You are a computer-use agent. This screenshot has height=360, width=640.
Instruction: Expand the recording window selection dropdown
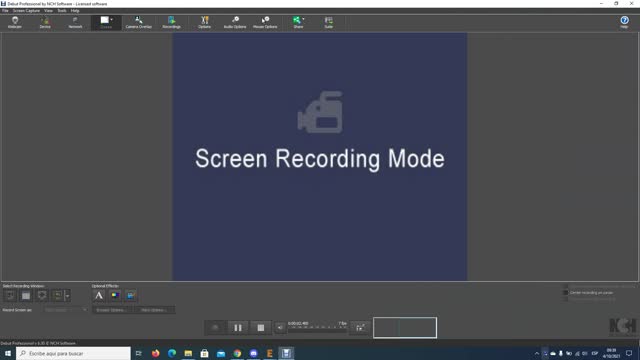click(x=67, y=296)
